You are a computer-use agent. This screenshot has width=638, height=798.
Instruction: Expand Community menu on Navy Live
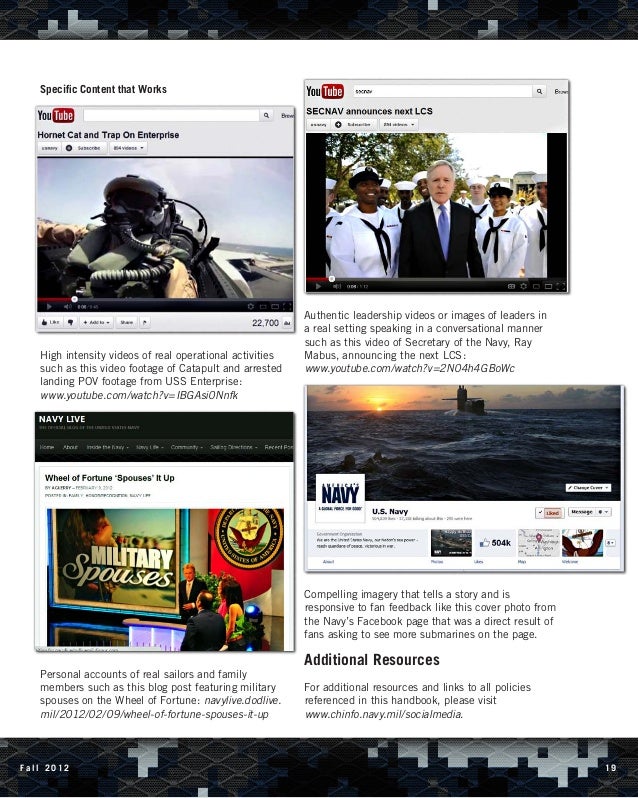click(187, 447)
